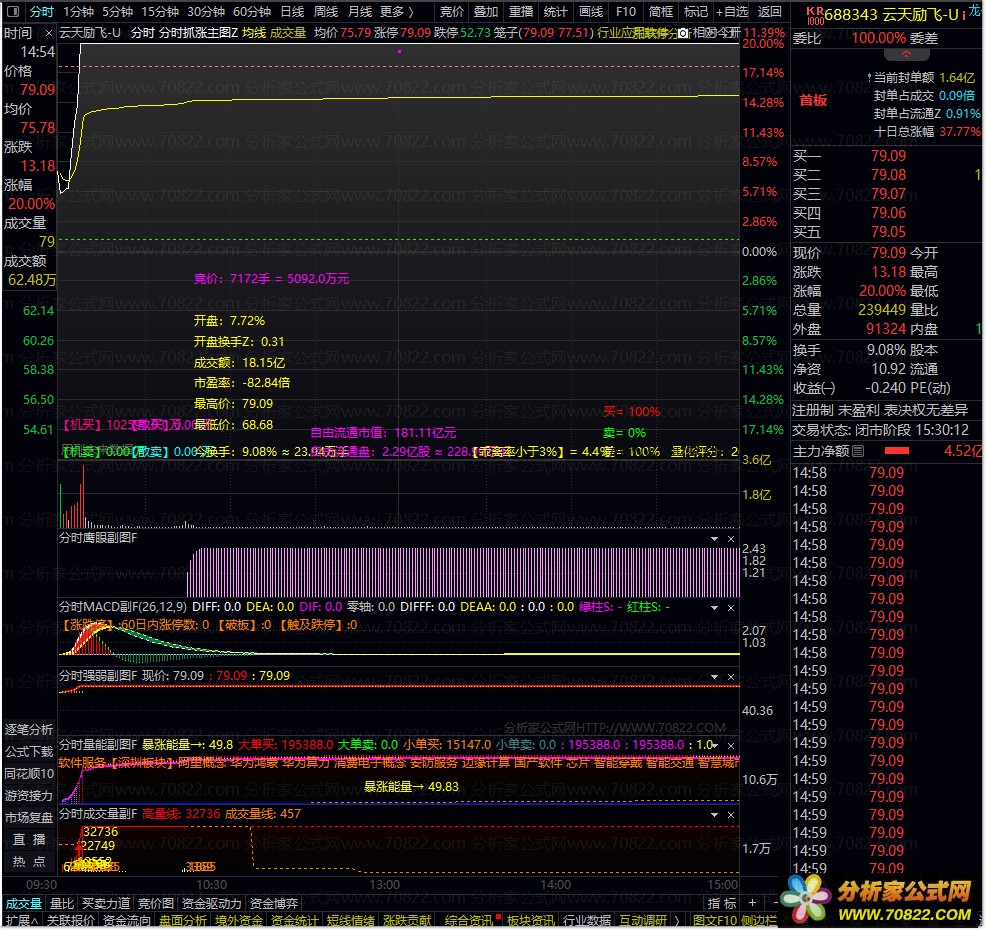Click the plus button next to 指标
The width and height of the screenshot is (988, 931).
point(754,905)
